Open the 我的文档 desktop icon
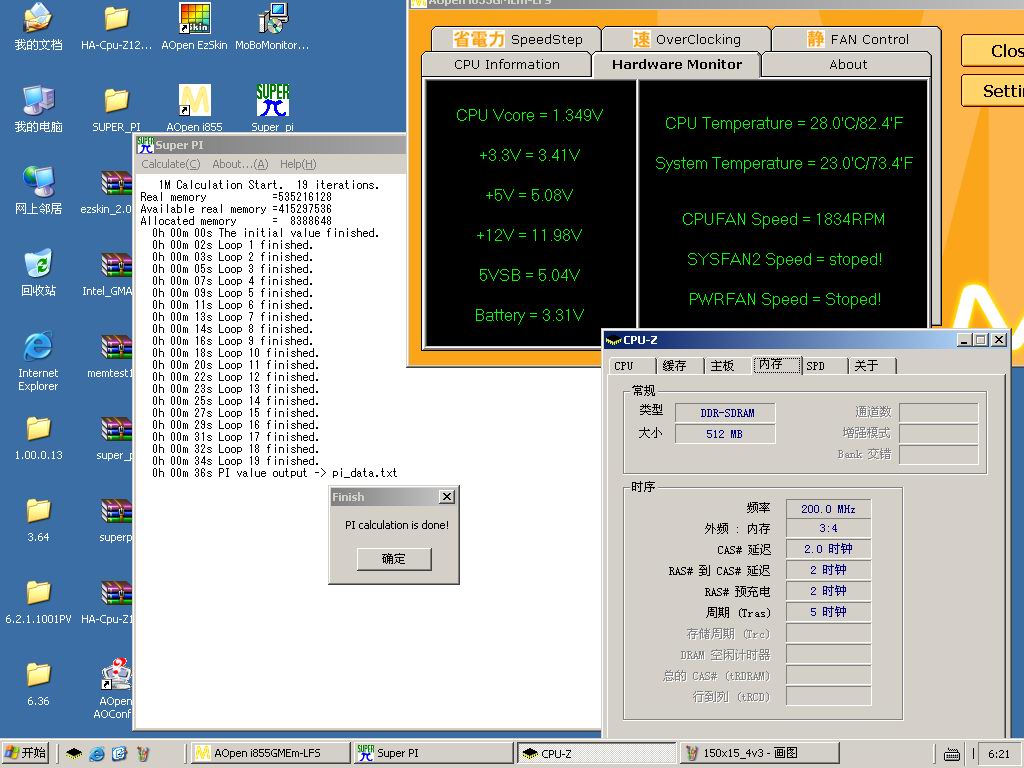1024x768 pixels. click(x=38, y=27)
